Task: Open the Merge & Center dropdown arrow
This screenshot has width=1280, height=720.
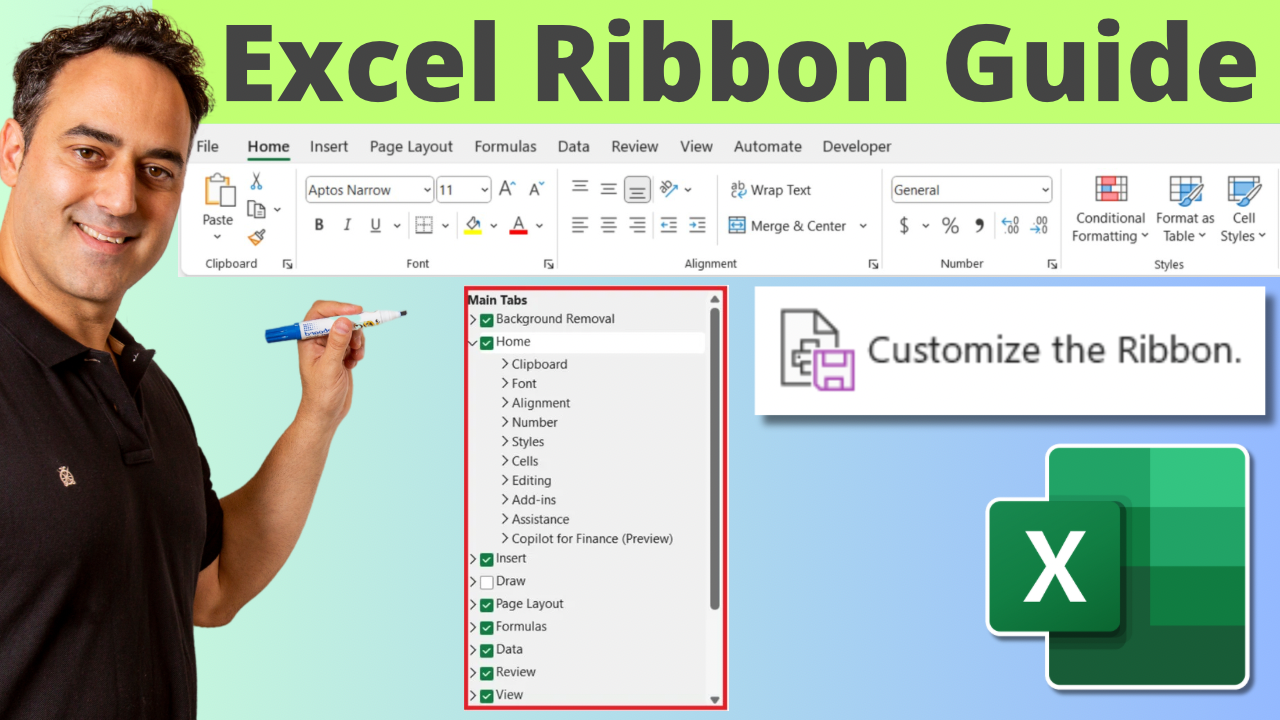Action: point(863,226)
